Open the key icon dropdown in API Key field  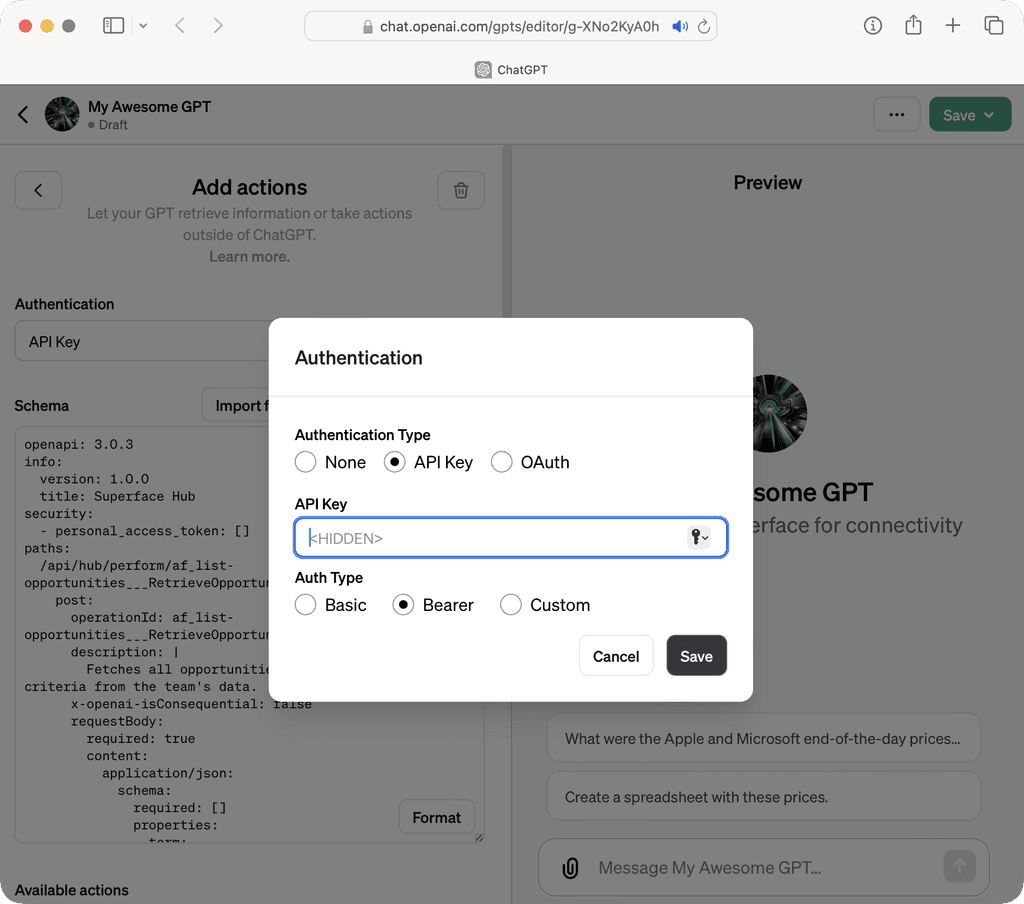(699, 537)
